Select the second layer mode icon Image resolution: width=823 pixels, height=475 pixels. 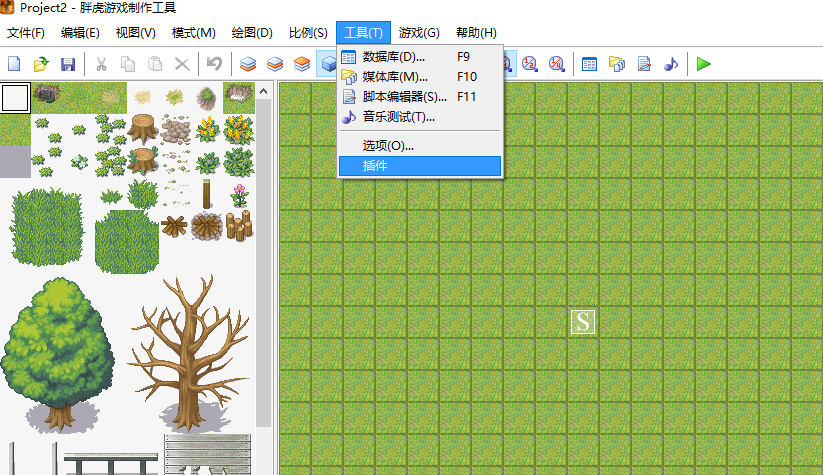click(x=275, y=64)
